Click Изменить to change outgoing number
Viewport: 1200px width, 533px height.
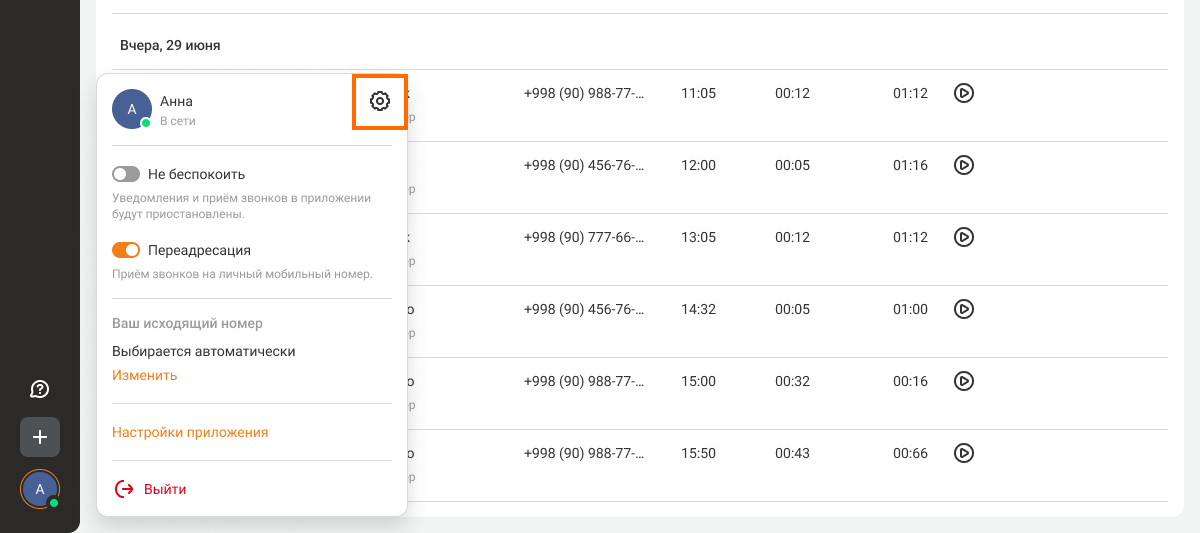144,375
